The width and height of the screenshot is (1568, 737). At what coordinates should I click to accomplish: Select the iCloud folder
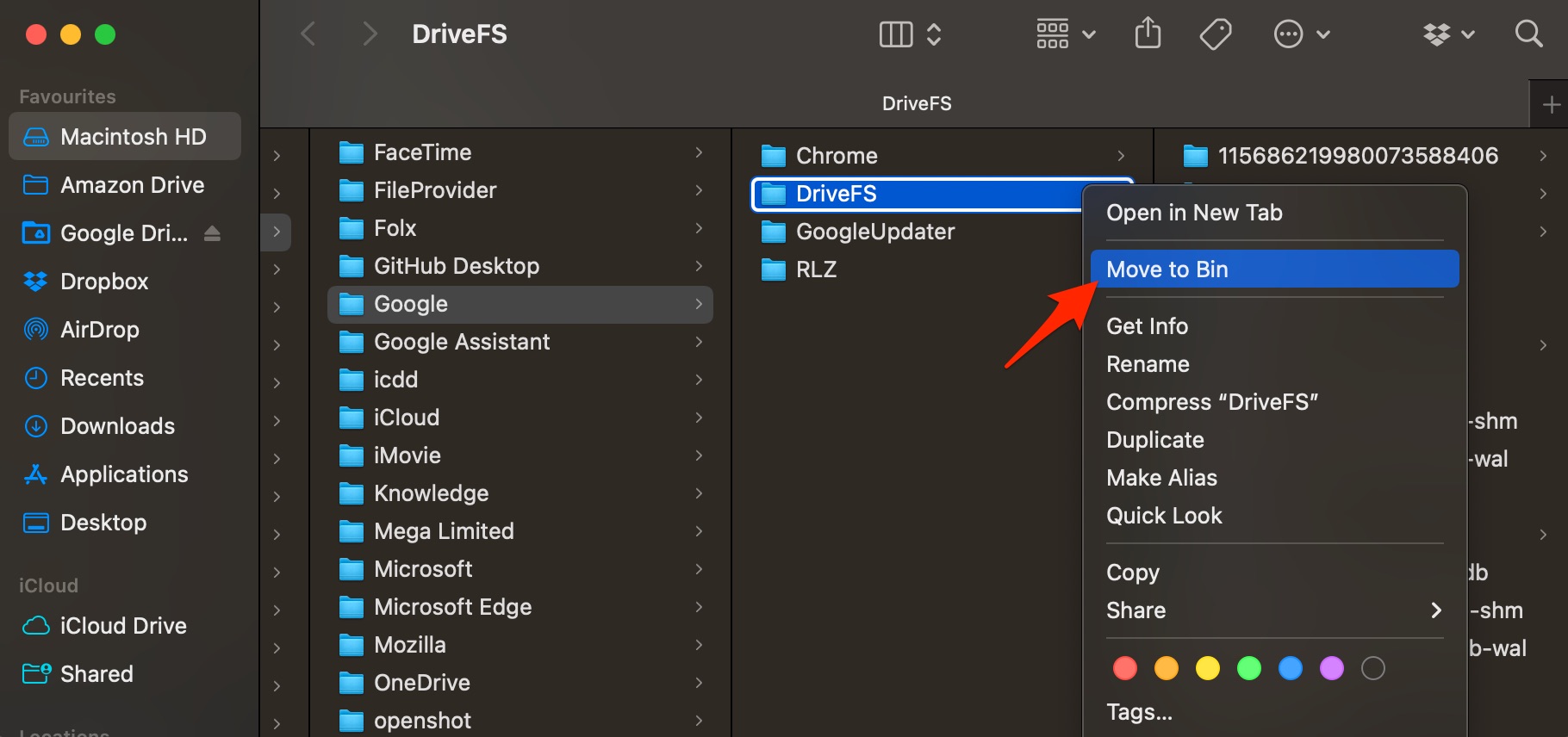(520, 418)
